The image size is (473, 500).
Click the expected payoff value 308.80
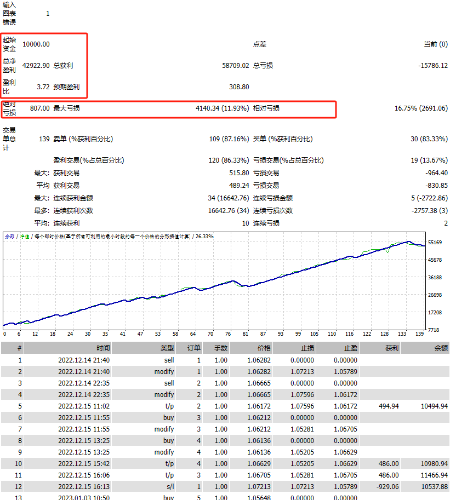pyautogui.click(x=239, y=87)
